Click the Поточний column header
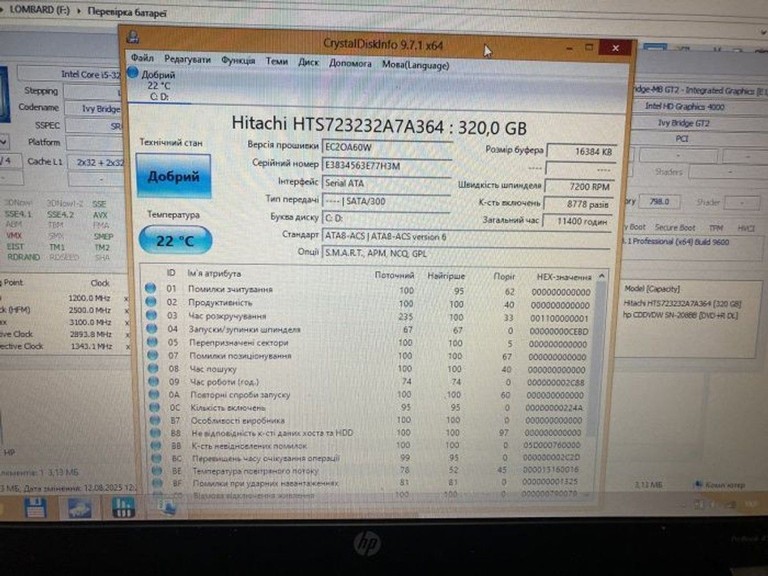The height and width of the screenshot is (576, 768). [x=394, y=275]
